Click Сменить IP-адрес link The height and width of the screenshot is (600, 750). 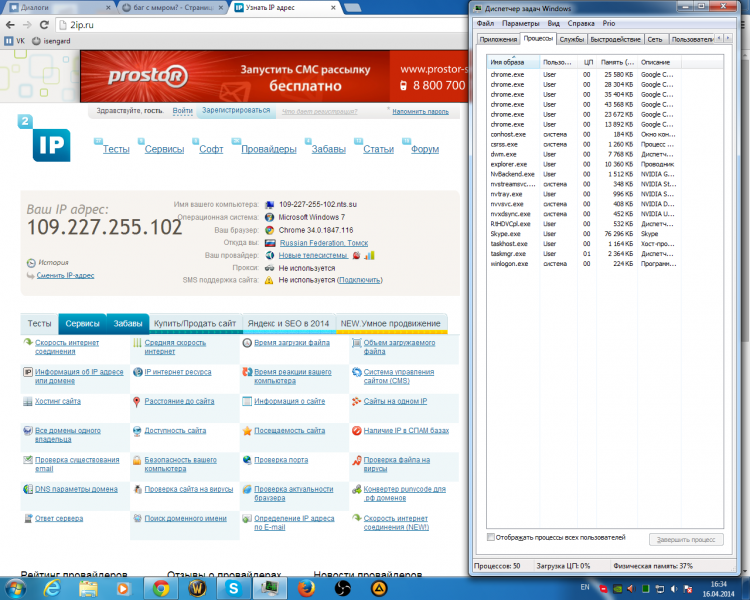tap(65, 276)
